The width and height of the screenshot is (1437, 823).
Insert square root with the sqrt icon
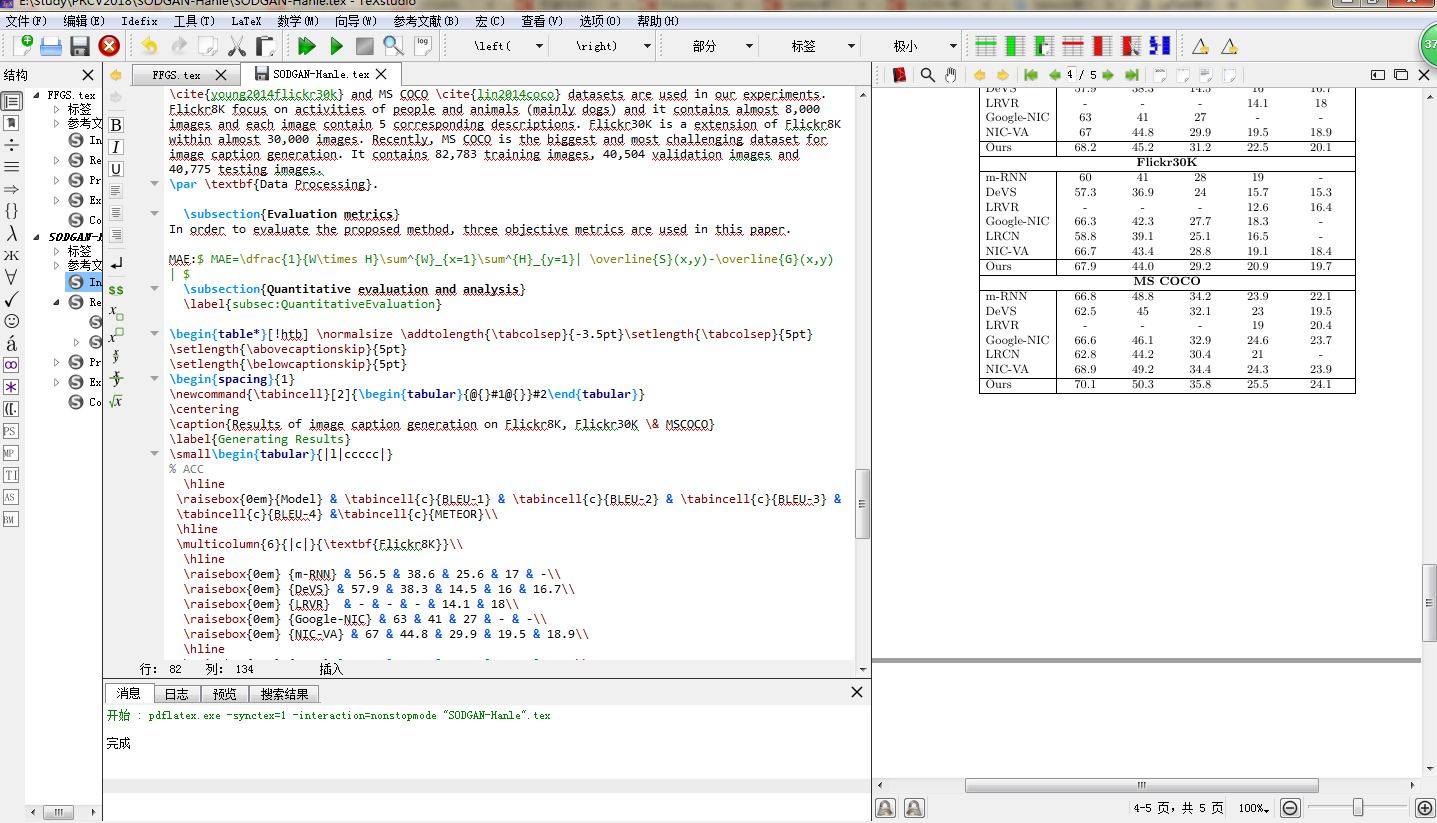click(x=116, y=401)
